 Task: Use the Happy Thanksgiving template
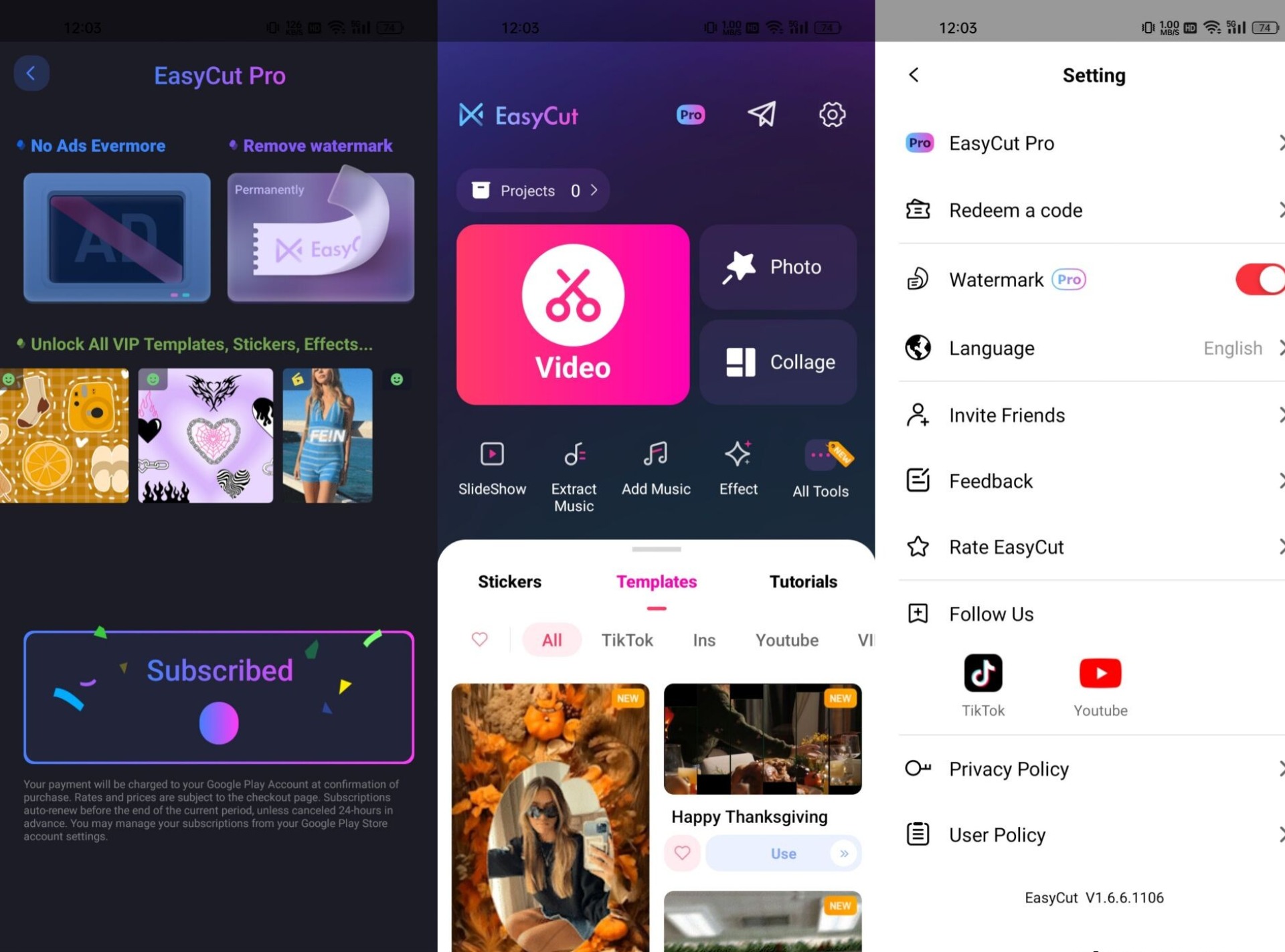[x=782, y=853]
